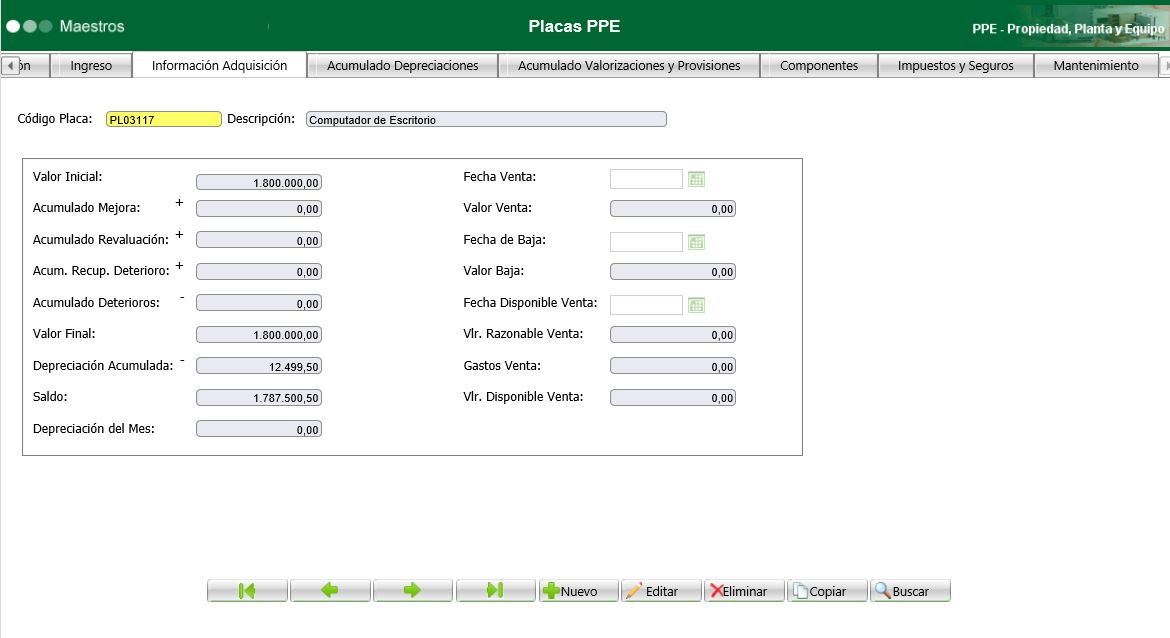
Task: Open calendar for Fecha Disponible Venta
Action: [696, 304]
